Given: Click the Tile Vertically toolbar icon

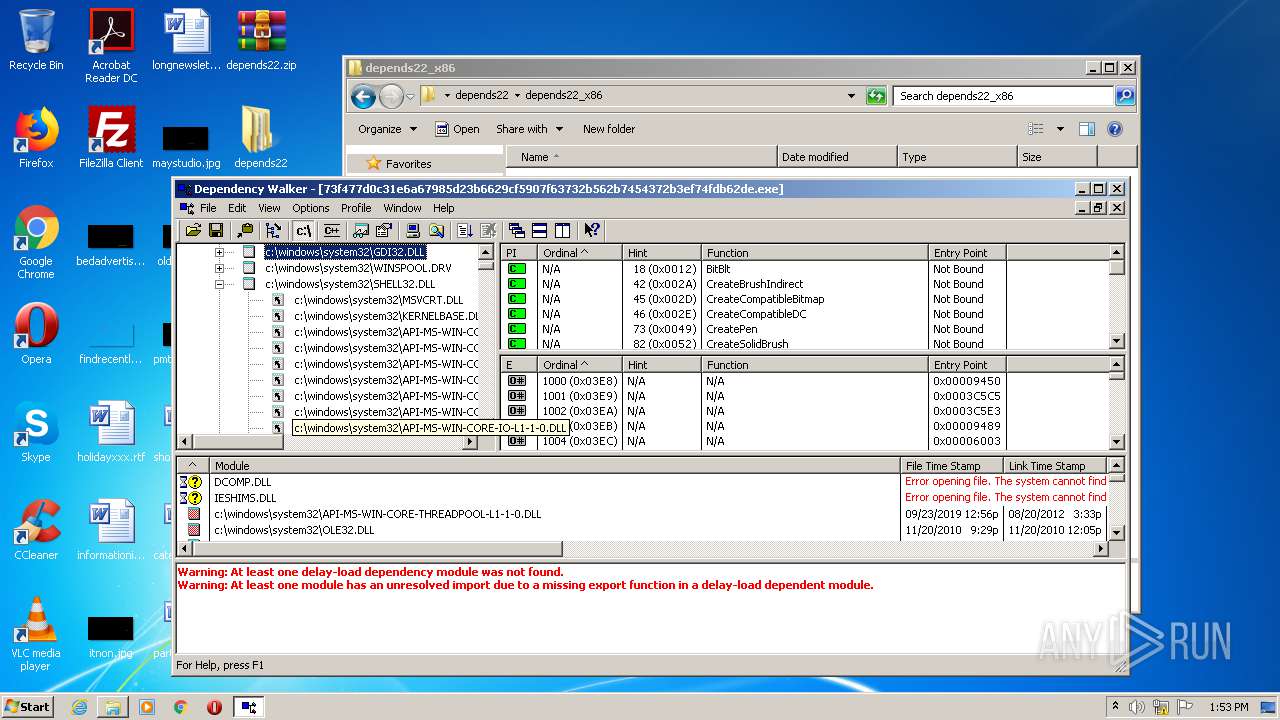Looking at the screenshot, I should point(562,231).
